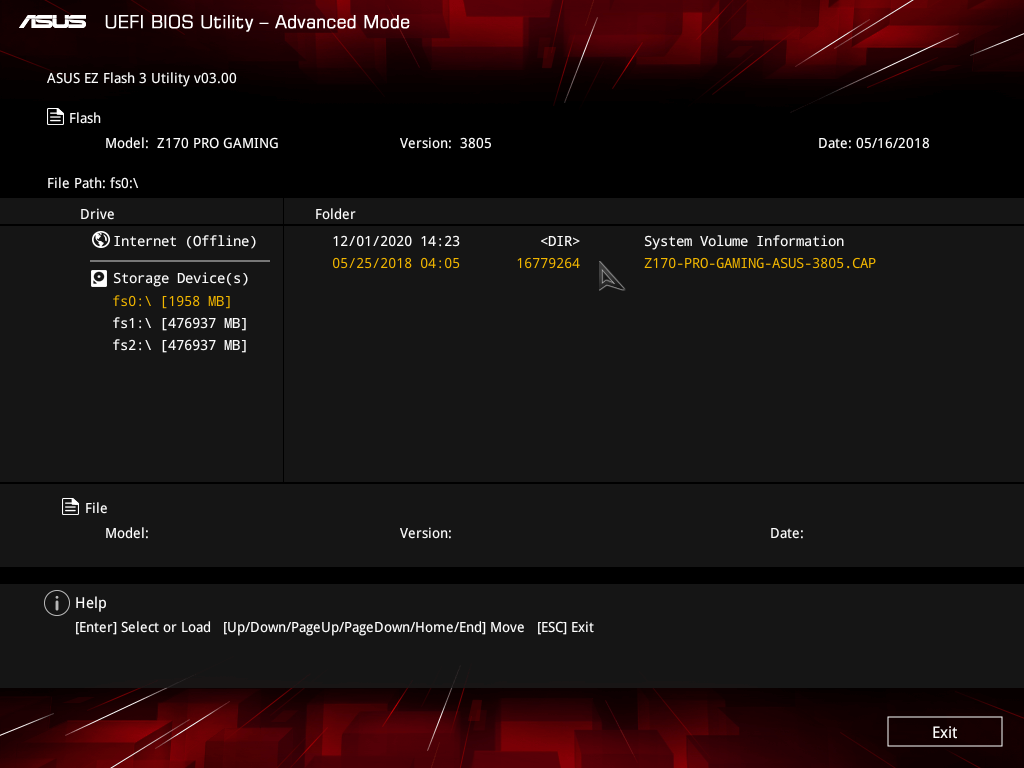Select the fs2:\ drive entry
This screenshot has width=1024, height=768.
[x=180, y=345]
